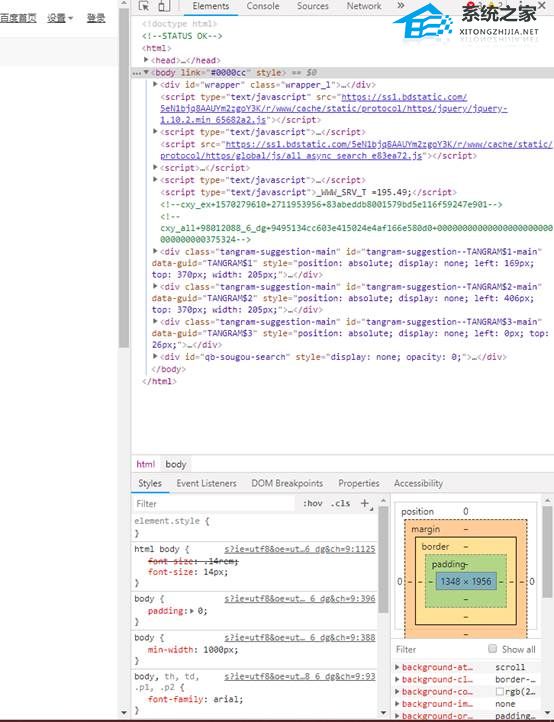Click the margin label in box model
Screen dimensions: 554x722
pyautogui.click(x=426, y=530)
